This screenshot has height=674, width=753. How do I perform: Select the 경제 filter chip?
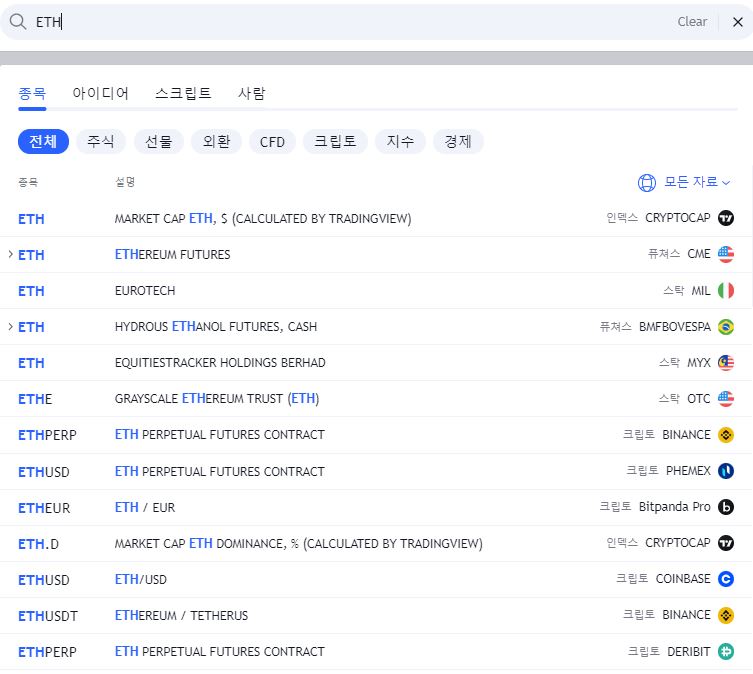[x=458, y=142]
